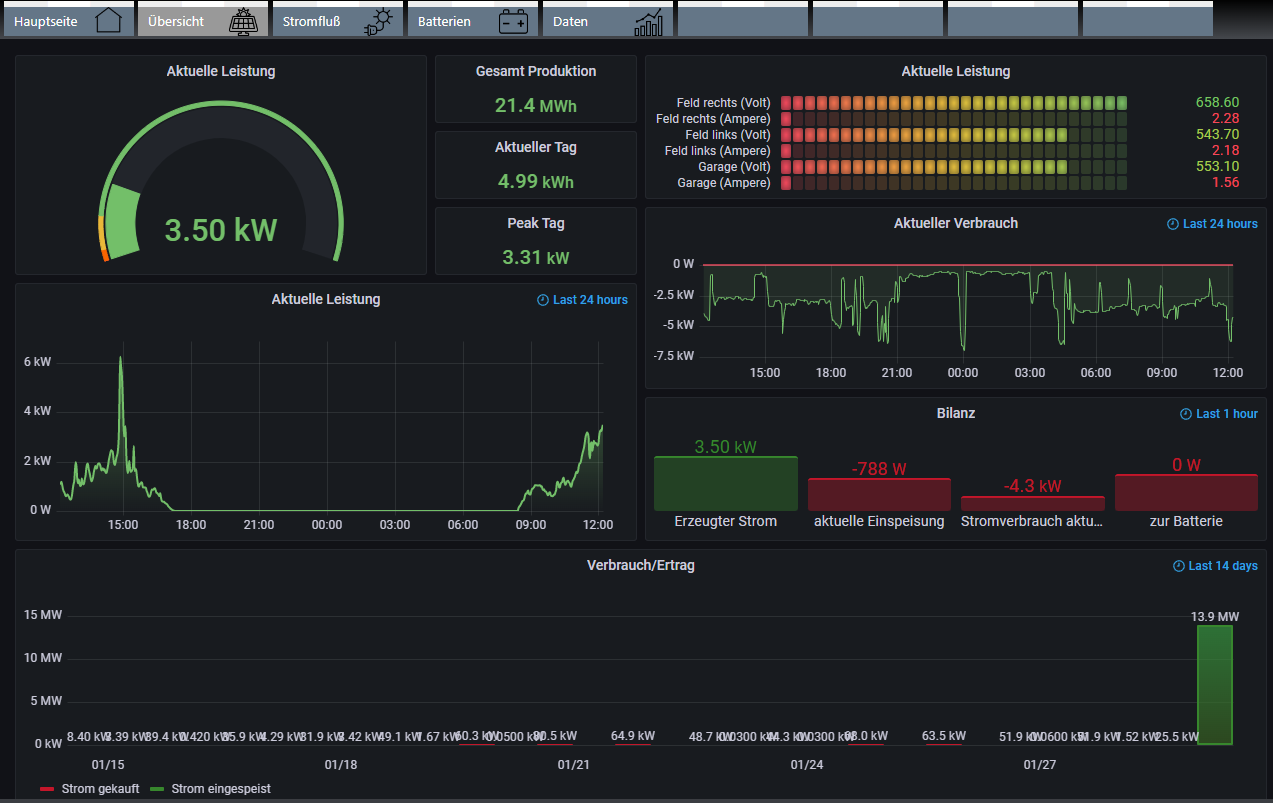Open Aktuelle Leistung bar-gauge panel title

tap(956, 71)
